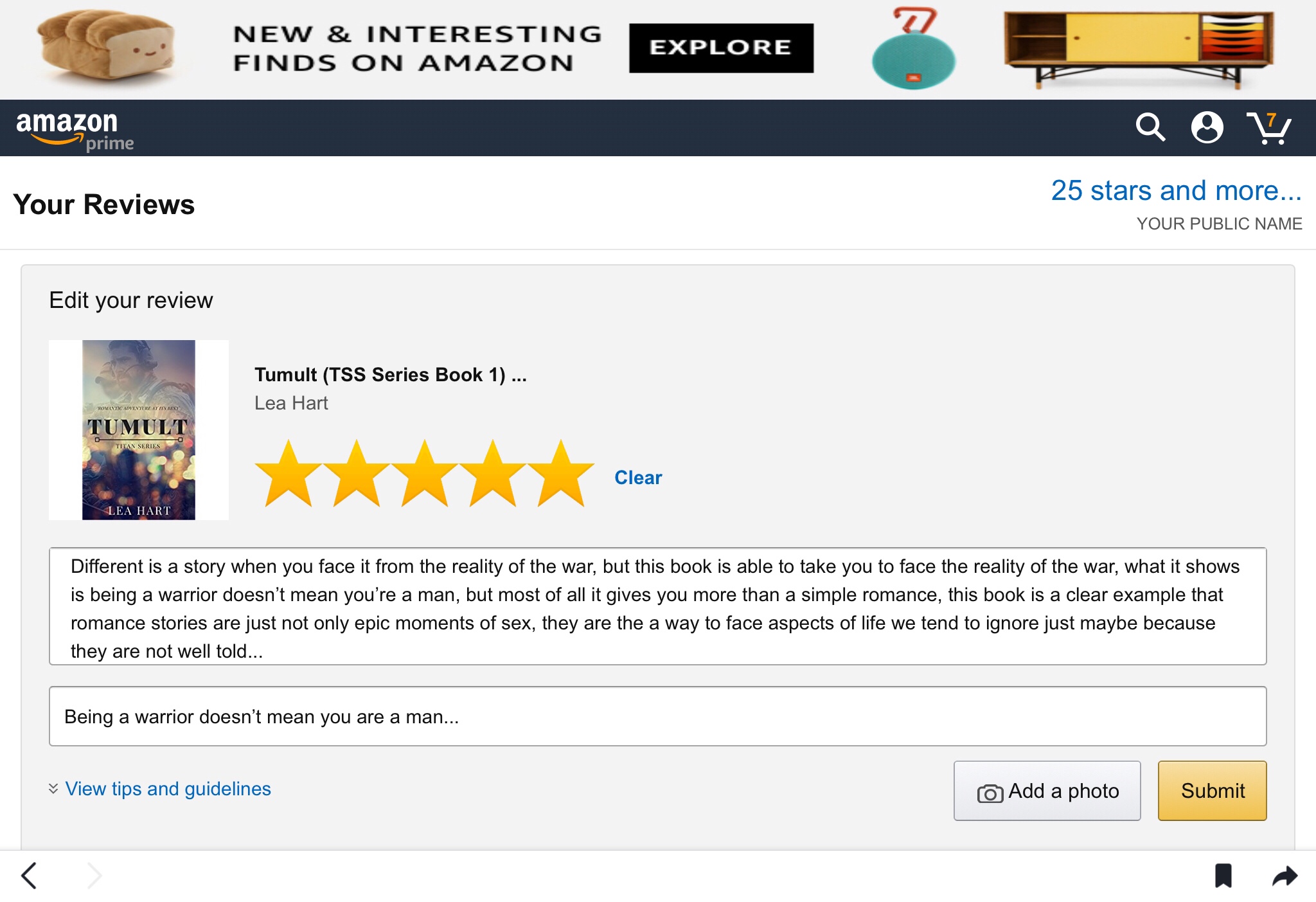This screenshot has height=902, width=1316.
Task: Set rating to three stars
Action: coord(425,474)
